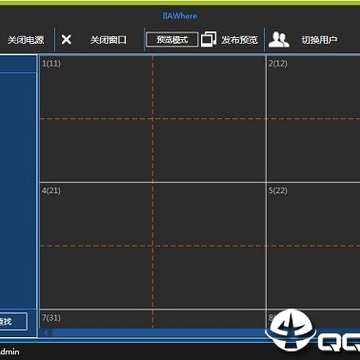Click the switch user people icon

click(x=279, y=40)
